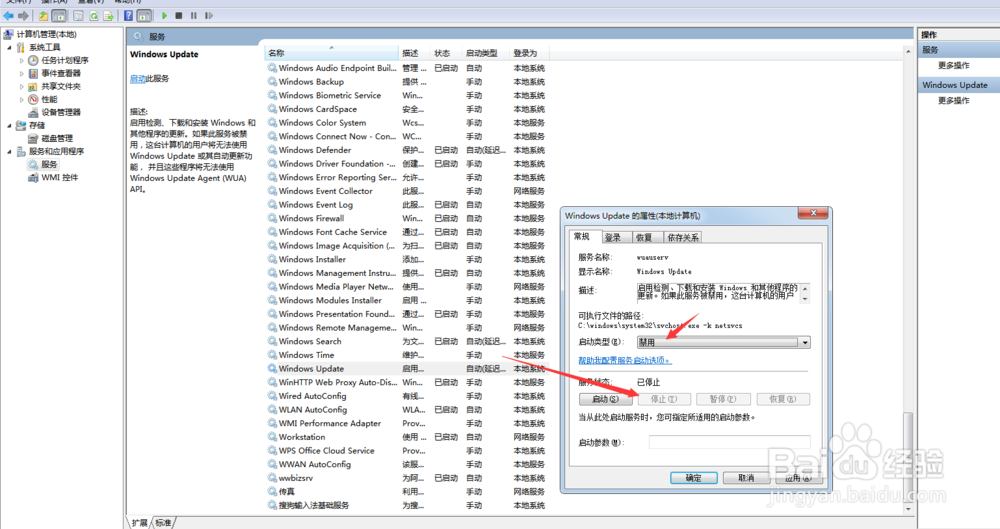This screenshot has height=529, width=1000.
Task: Click gear icon of WLAN AutoConfig service
Action: pyautogui.click(x=272, y=409)
